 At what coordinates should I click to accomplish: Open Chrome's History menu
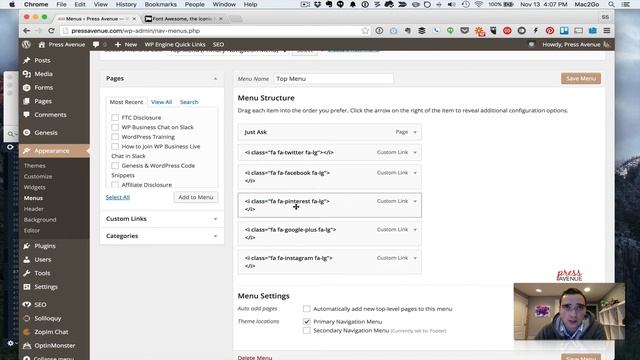[126, 4]
